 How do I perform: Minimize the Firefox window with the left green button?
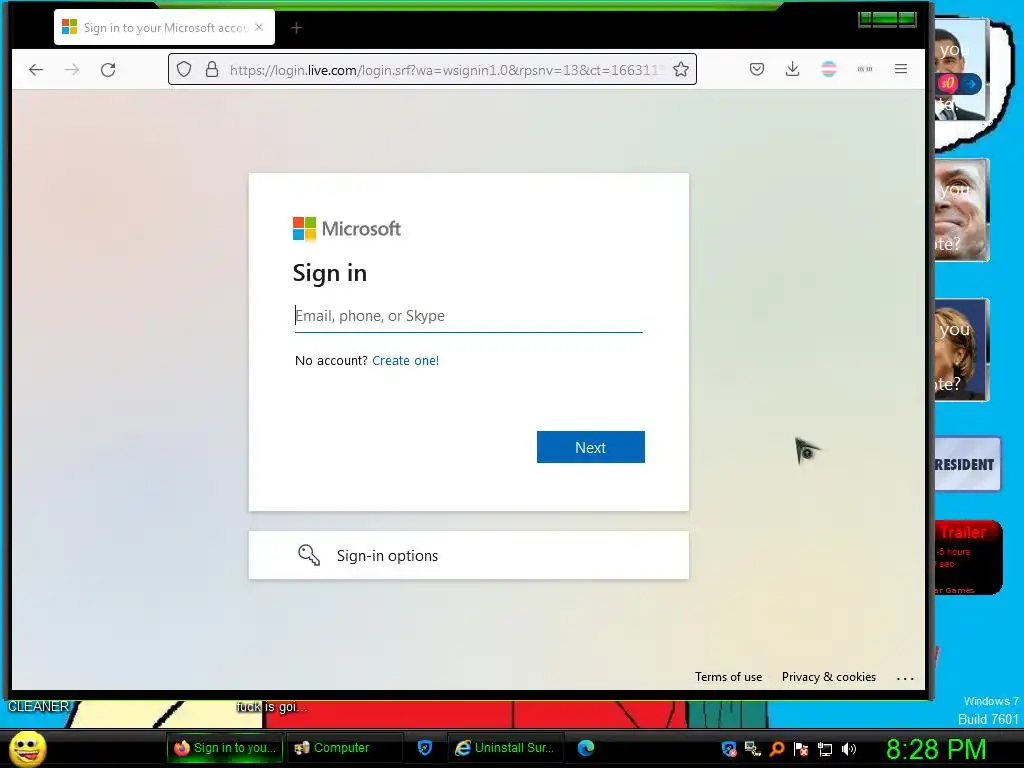[866, 18]
